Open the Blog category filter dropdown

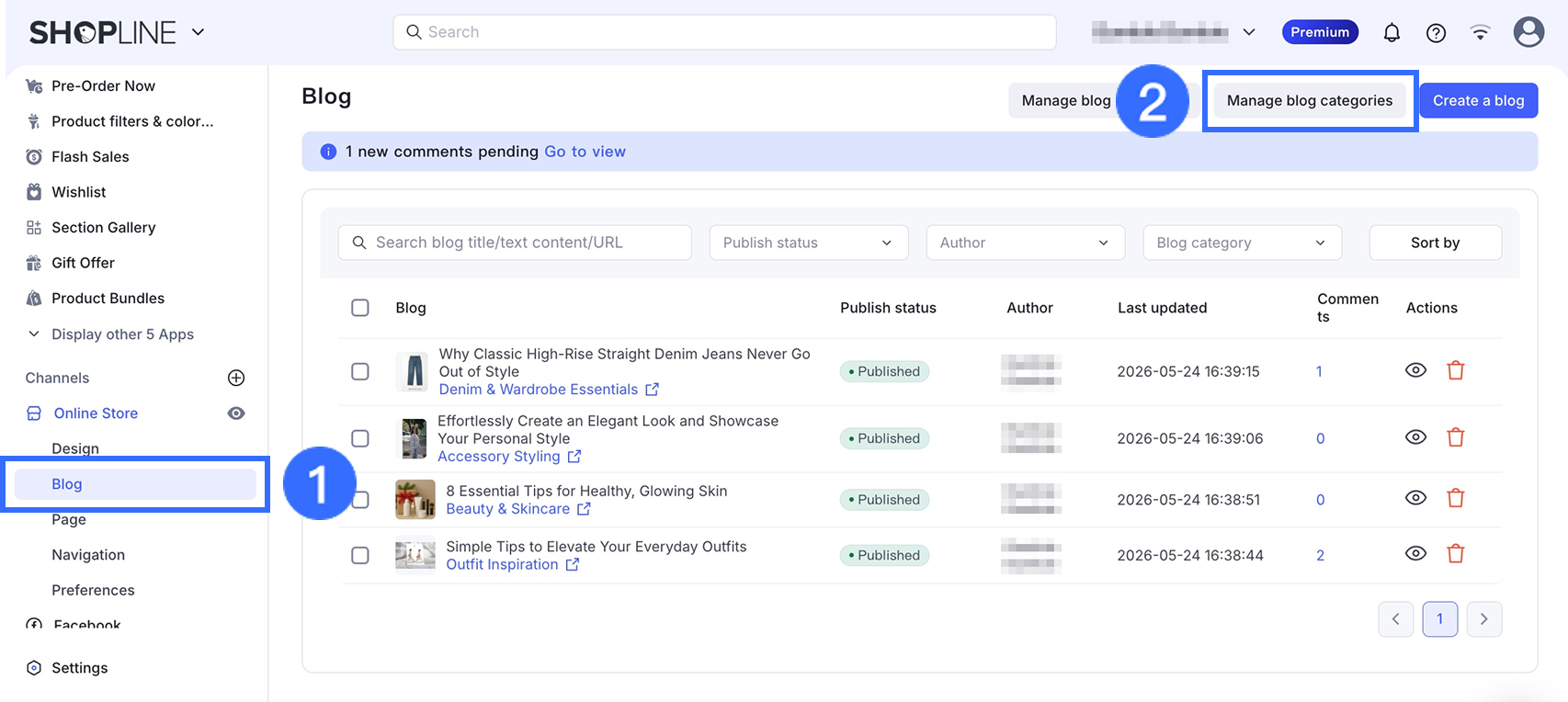point(1242,243)
